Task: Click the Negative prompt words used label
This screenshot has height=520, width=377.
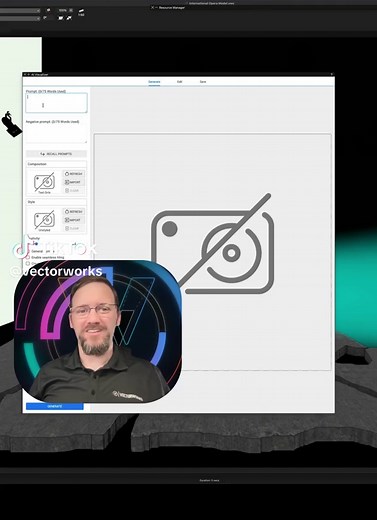Action: coord(52,122)
